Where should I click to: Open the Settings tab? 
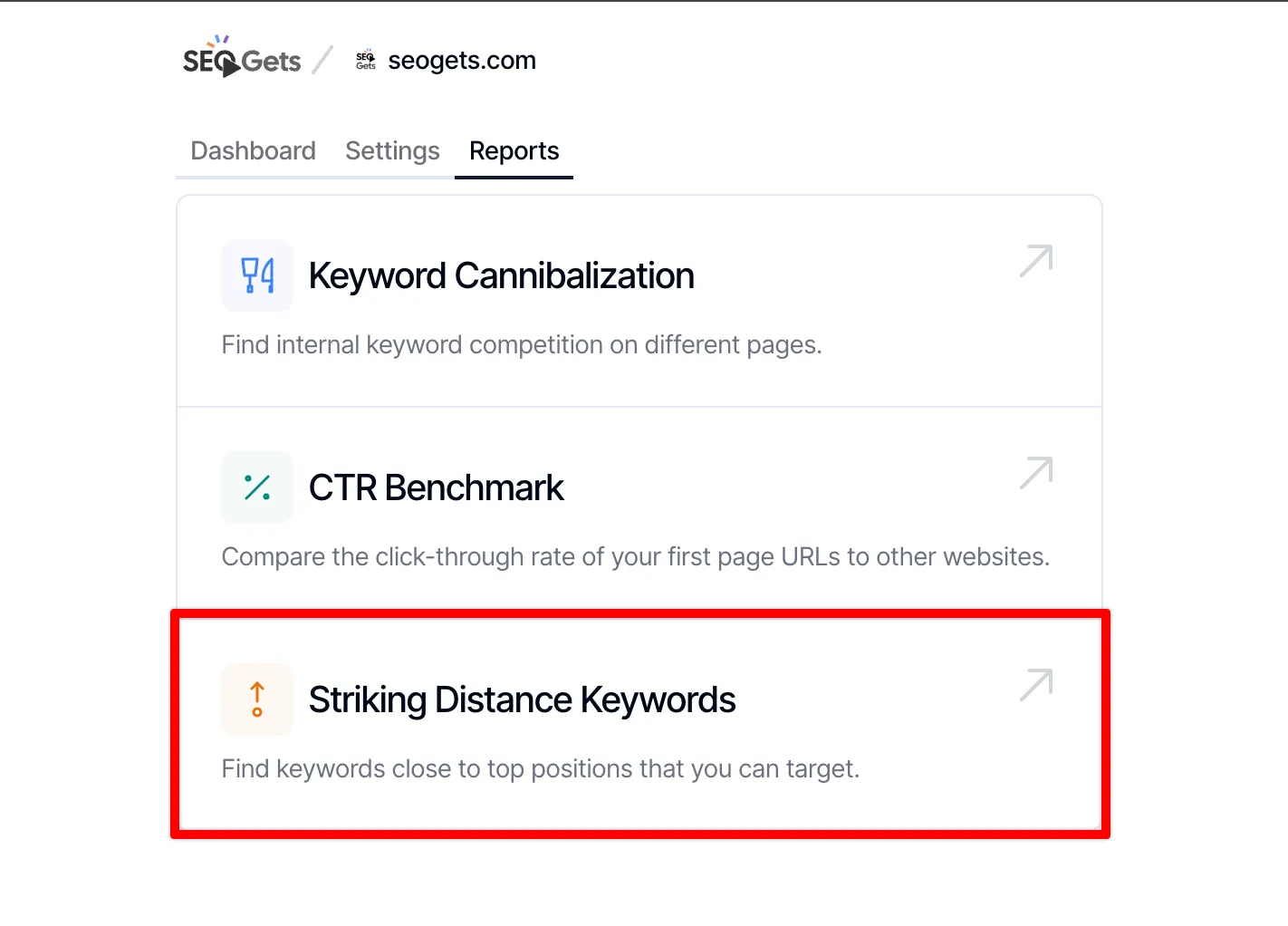(x=392, y=150)
